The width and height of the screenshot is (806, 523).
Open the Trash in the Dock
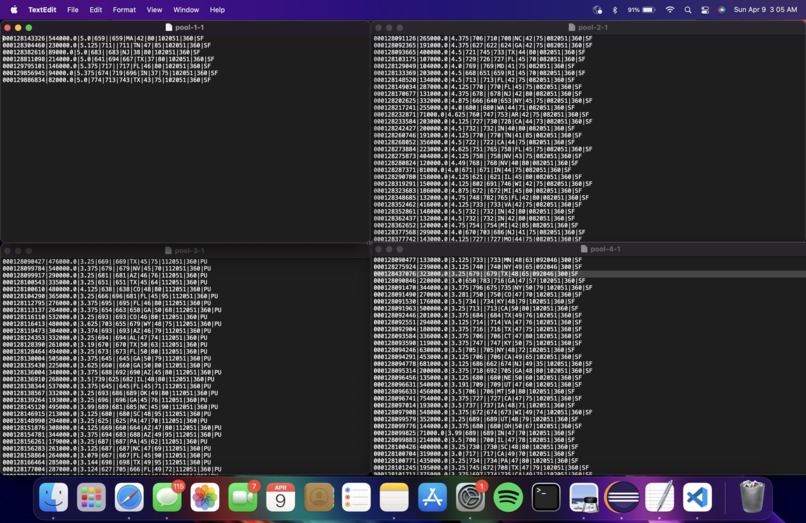click(752, 496)
